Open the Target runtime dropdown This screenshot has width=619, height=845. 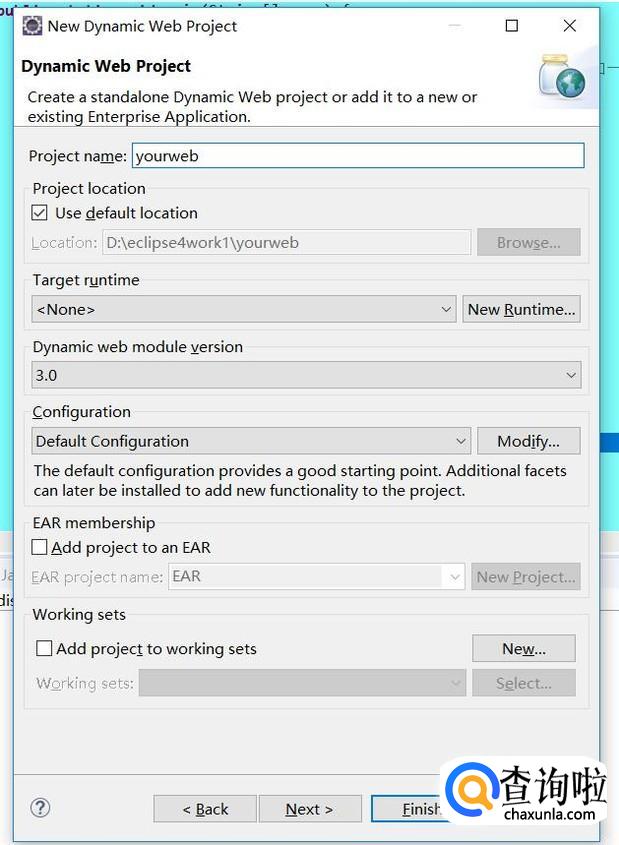point(244,309)
